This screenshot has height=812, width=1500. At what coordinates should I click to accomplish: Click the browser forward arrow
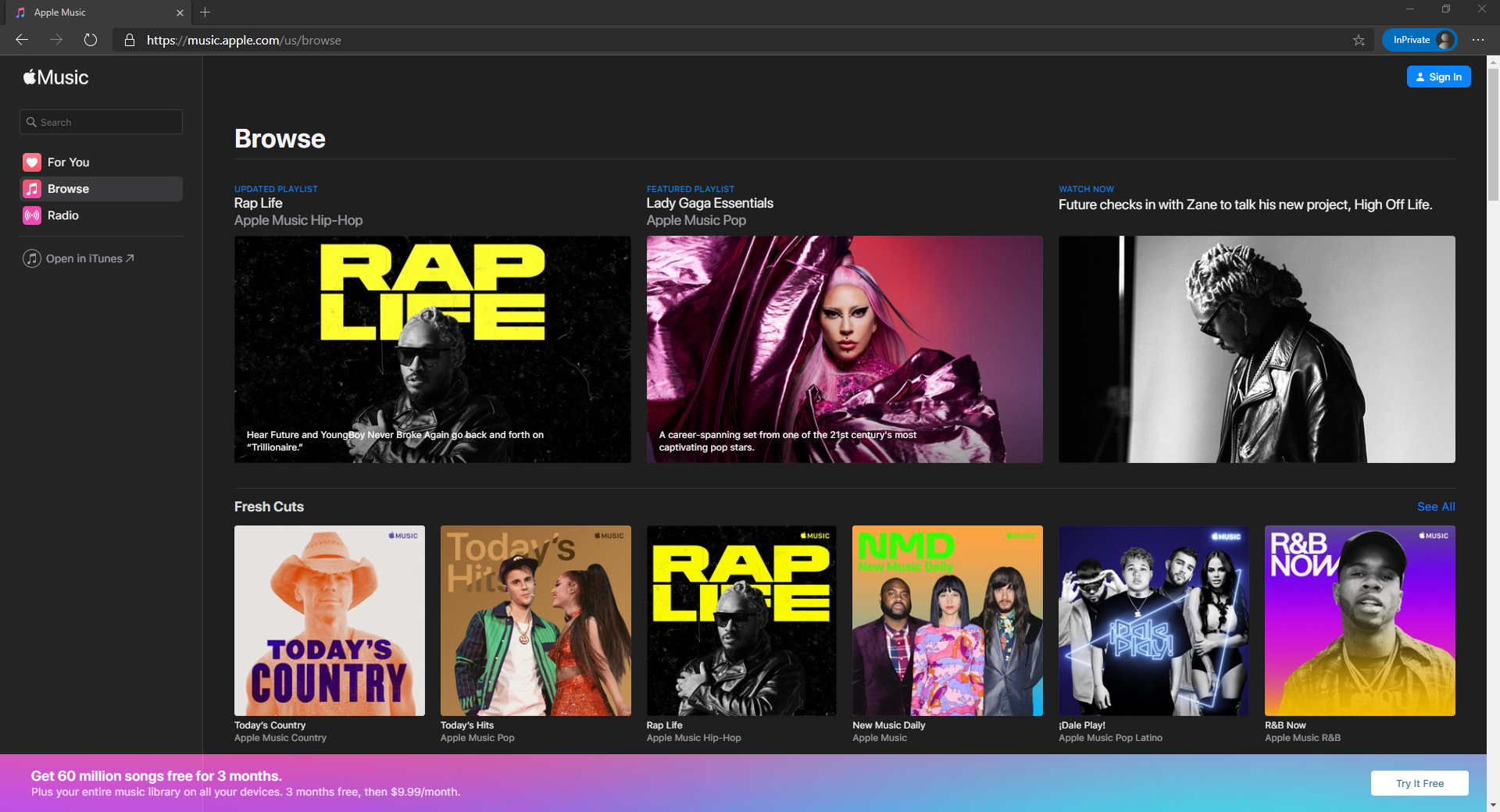tap(56, 40)
